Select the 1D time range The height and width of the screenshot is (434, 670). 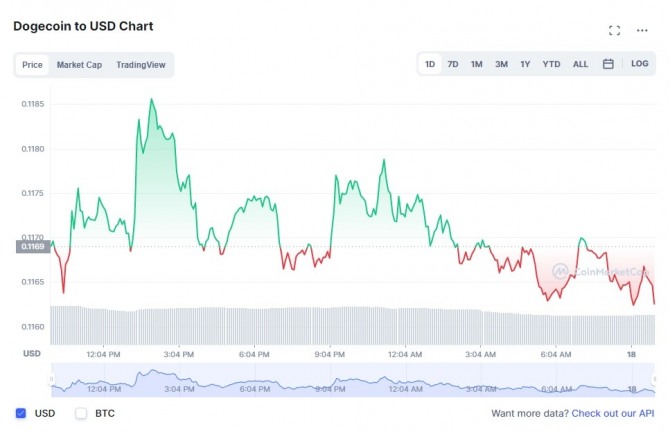click(x=430, y=64)
